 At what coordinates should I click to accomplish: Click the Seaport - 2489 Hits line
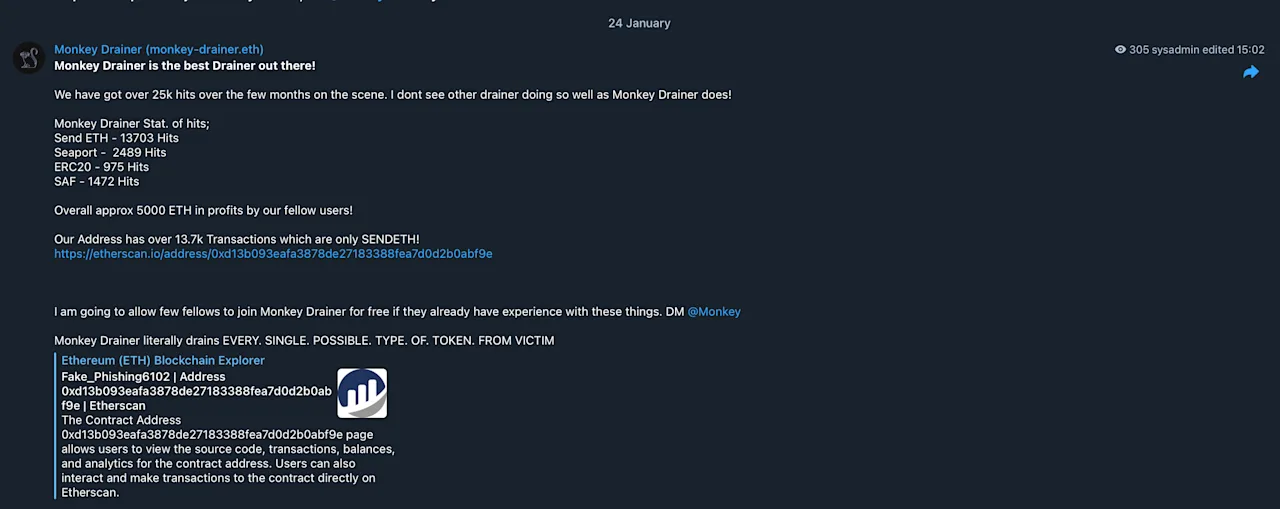(x=110, y=153)
